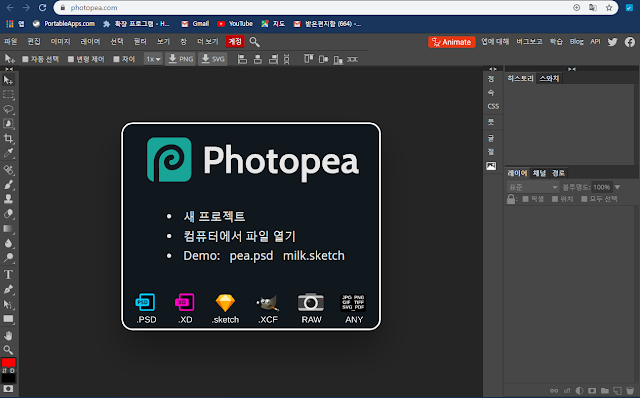The width and height of the screenshot is (640, 398).
Task: Open the 필터 menu
Action: click(x=140, y=42)
